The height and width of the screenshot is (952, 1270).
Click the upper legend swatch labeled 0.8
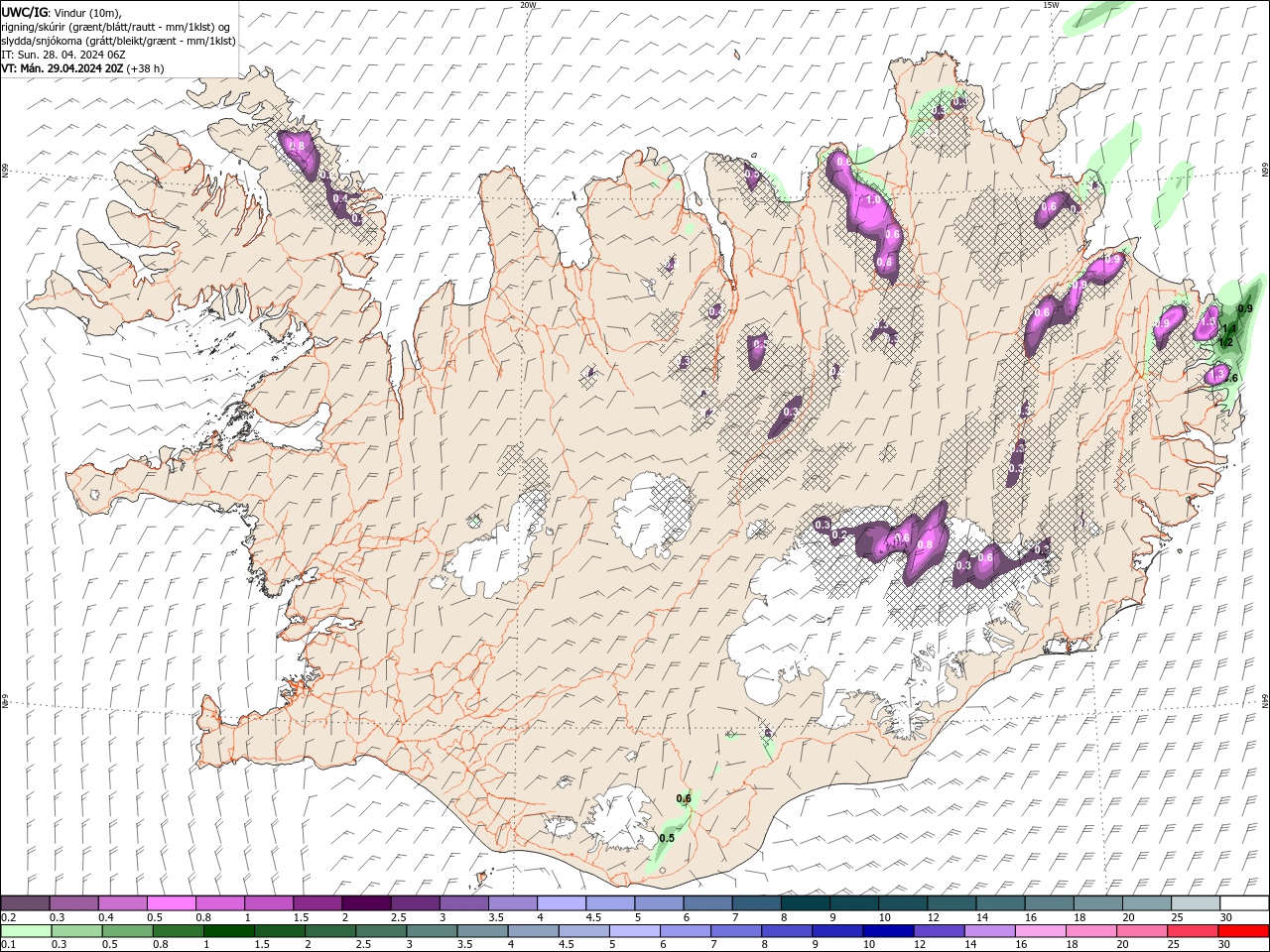coord(219,903)
